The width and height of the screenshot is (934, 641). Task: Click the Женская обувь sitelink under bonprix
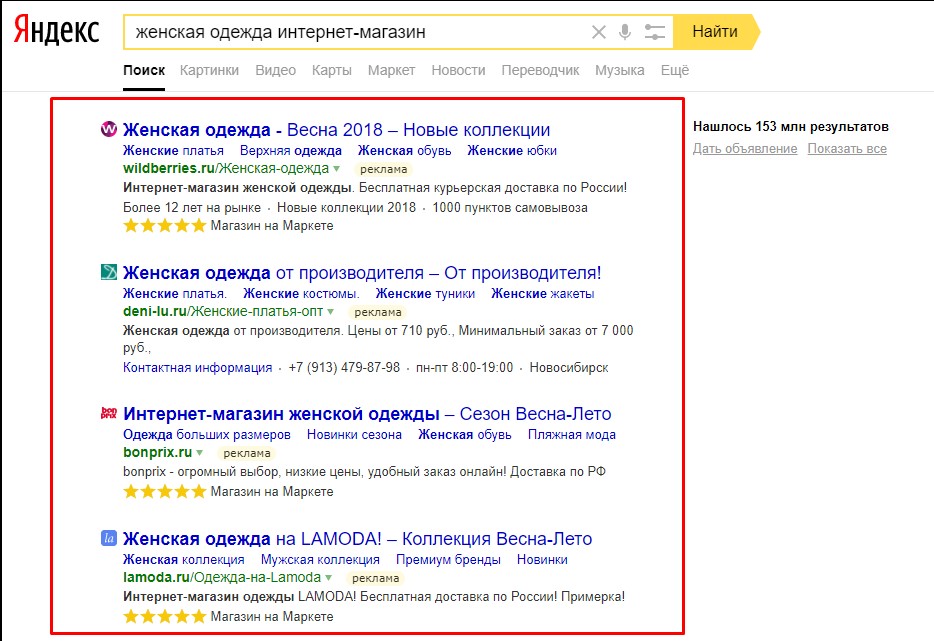point(465,435)
